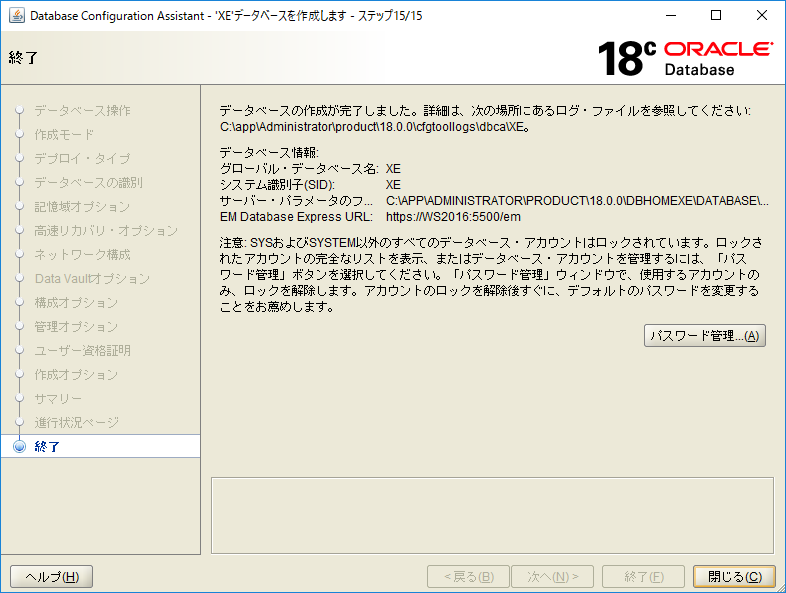Screen dimensions: 786x593
Task: Select the Data Vaultオプション step
Action: (92, 279)
